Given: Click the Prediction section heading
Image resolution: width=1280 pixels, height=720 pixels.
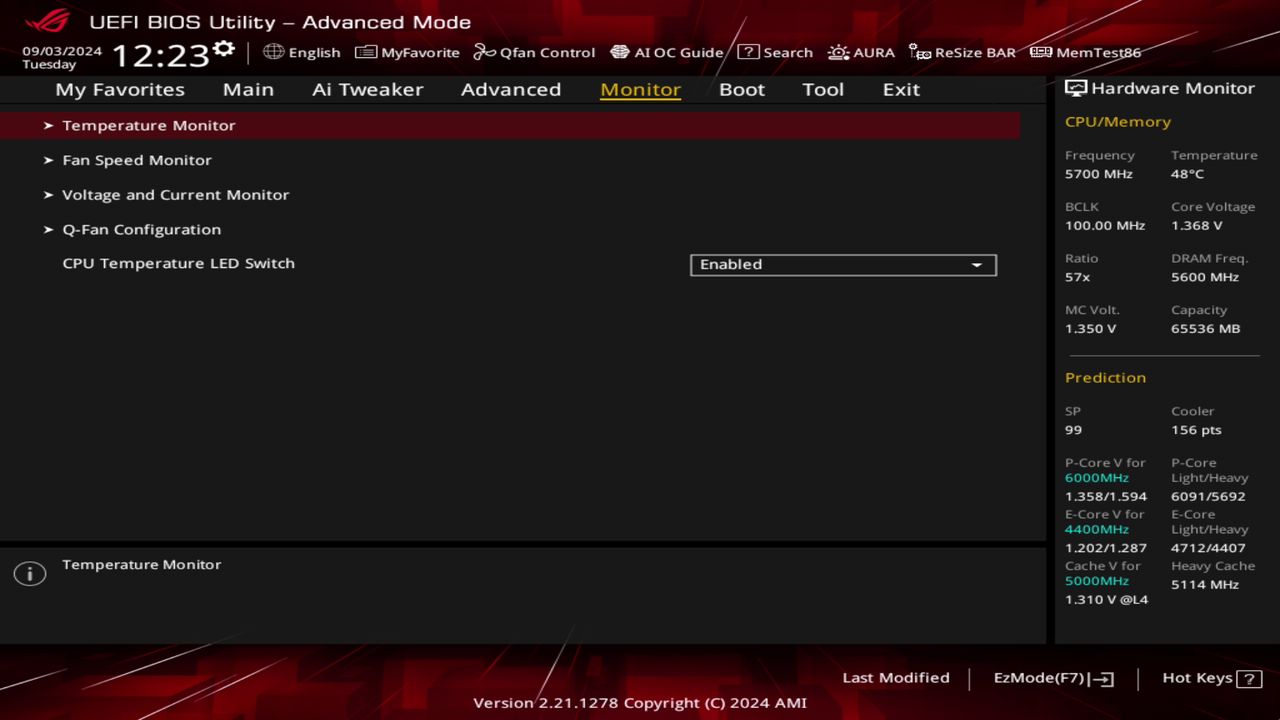Looking at the screenshot, I should 1105,378.
